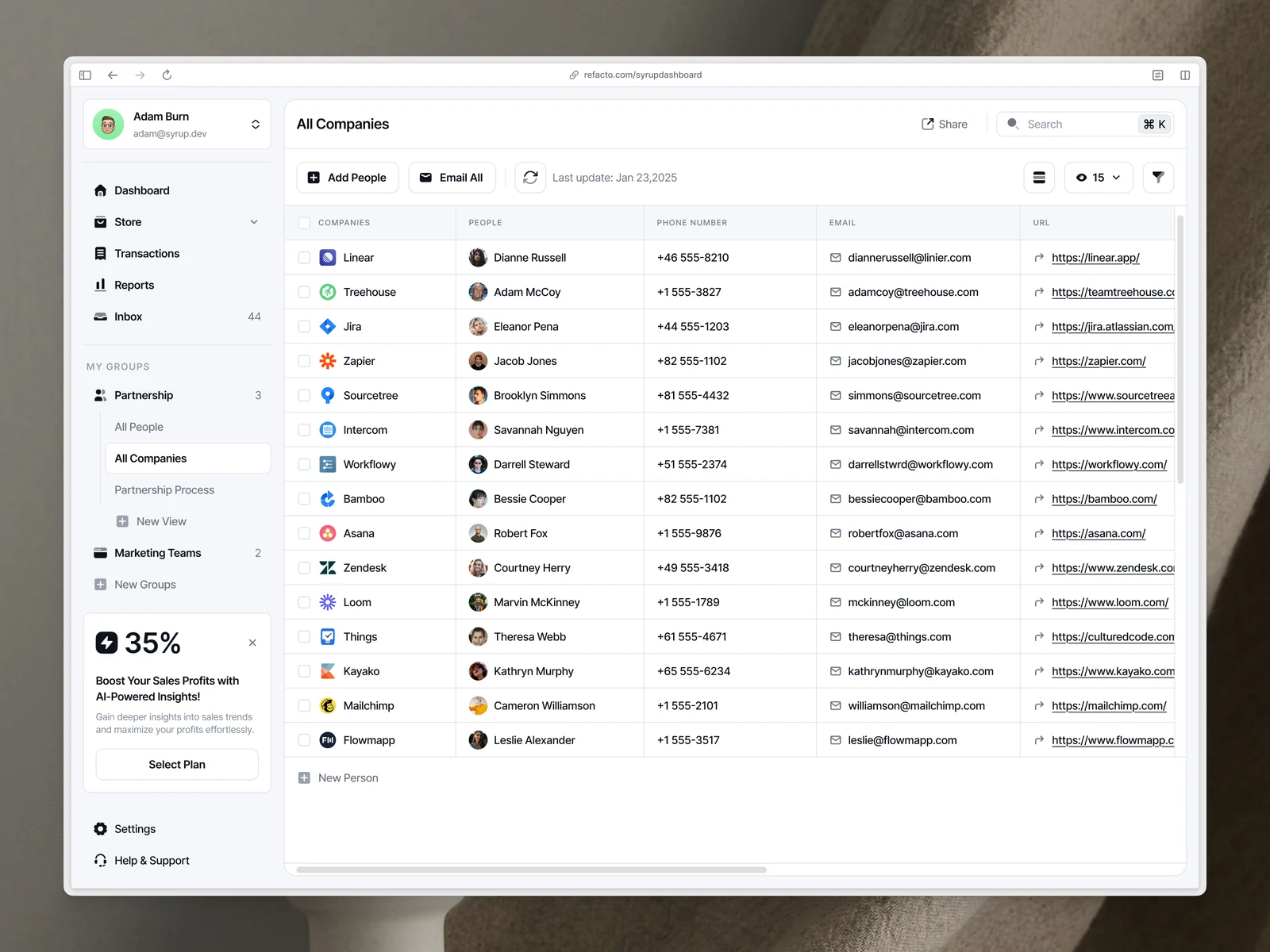Click the Jira company logo icon

point(328,327)
